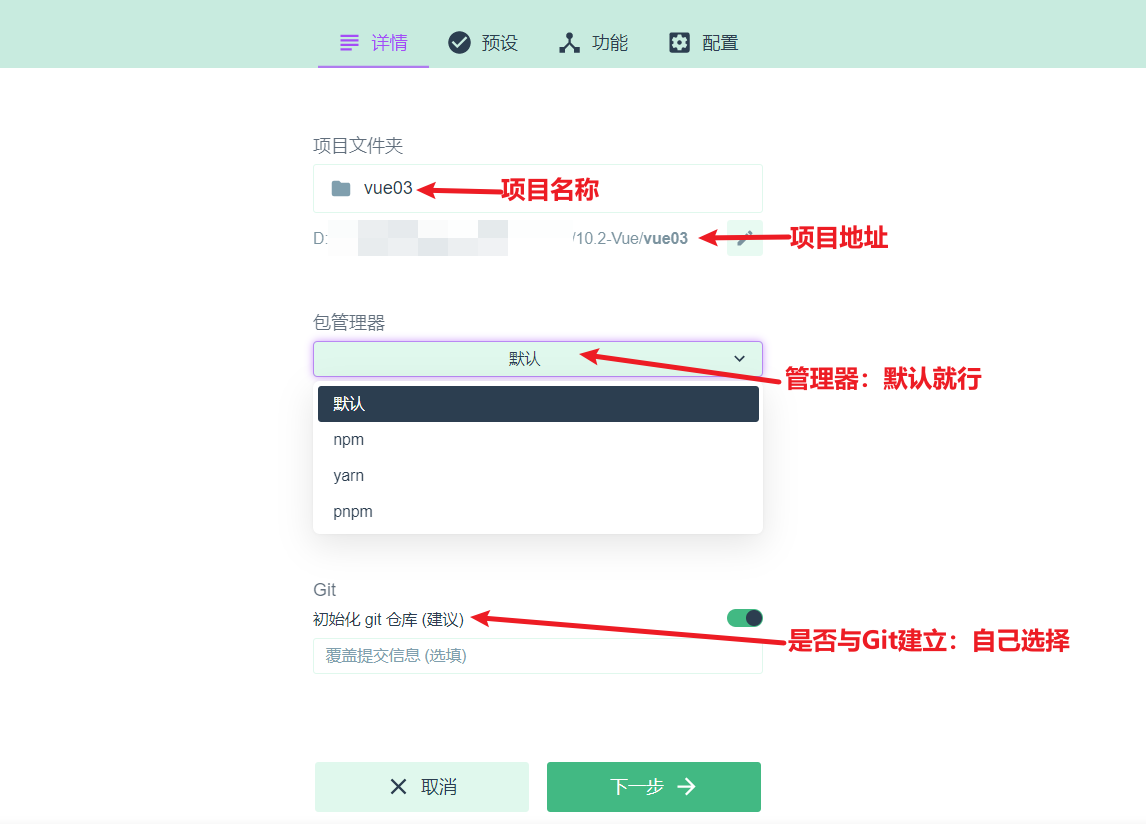Viewport: 1146px width, 824px height.
Task: Choose pnpm from the list
Action: 538,511
